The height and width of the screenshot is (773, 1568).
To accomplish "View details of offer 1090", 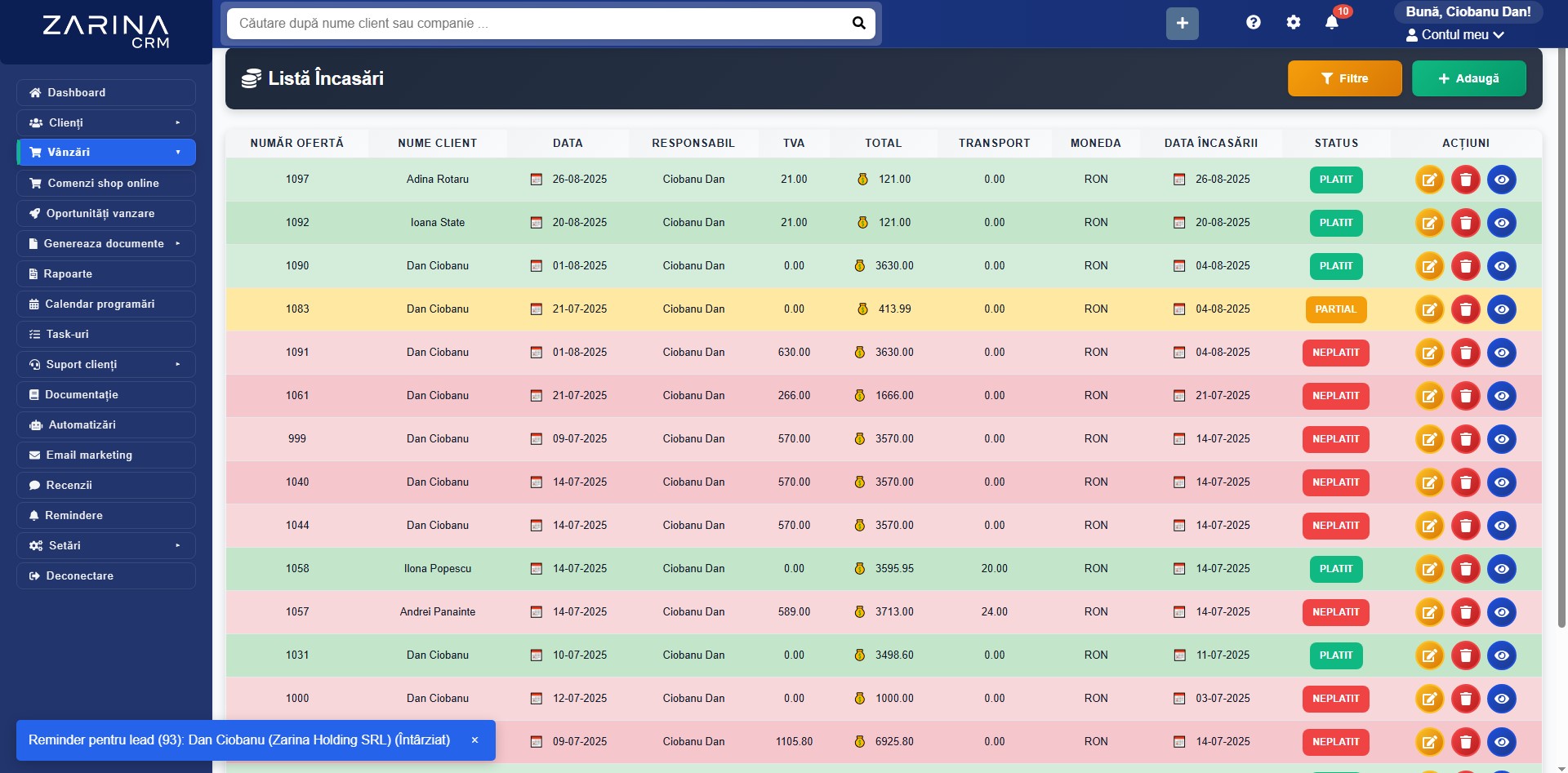I will click(x=1502, y=266).
